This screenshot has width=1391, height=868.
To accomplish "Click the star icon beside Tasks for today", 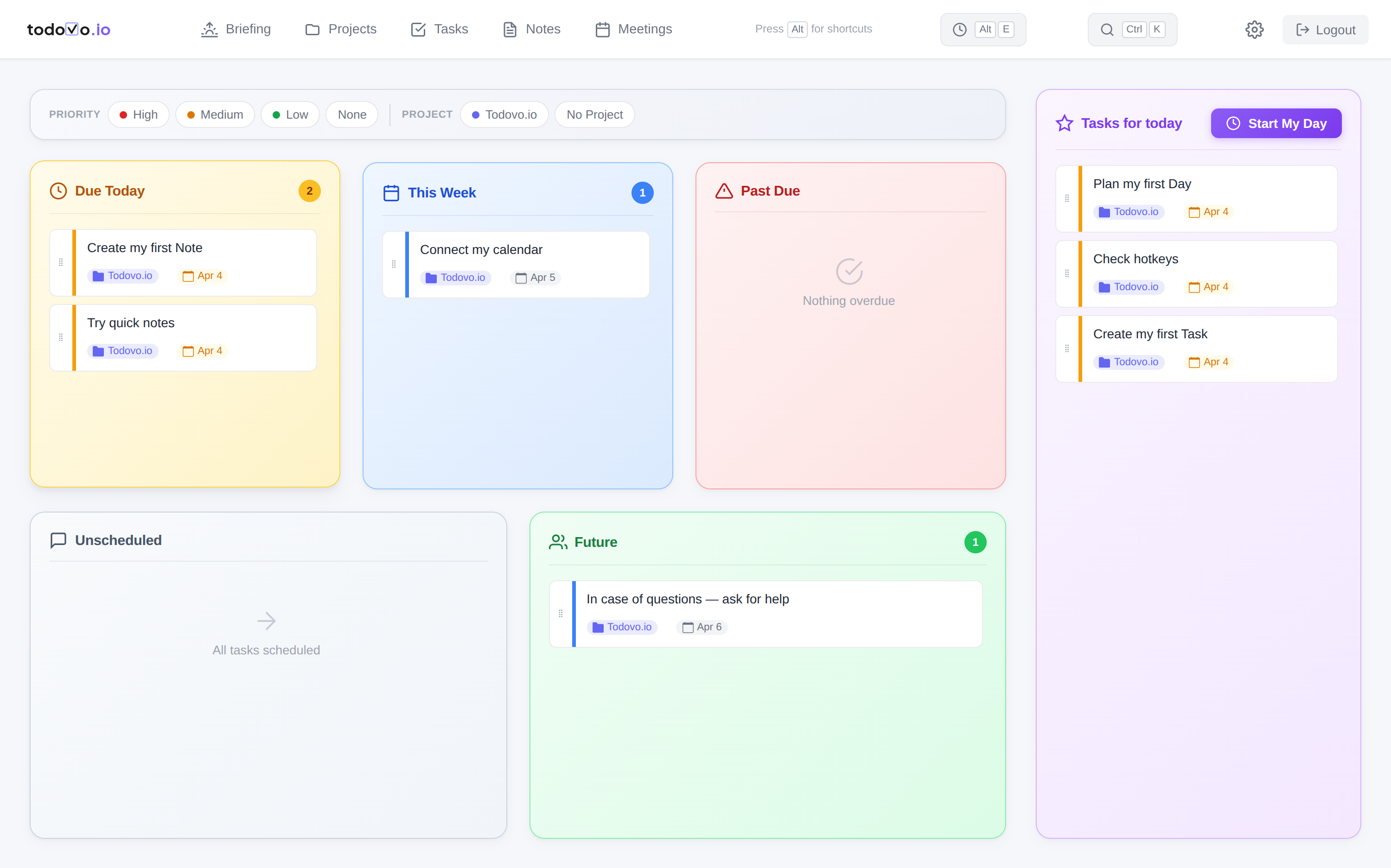I will [1064, 123].
